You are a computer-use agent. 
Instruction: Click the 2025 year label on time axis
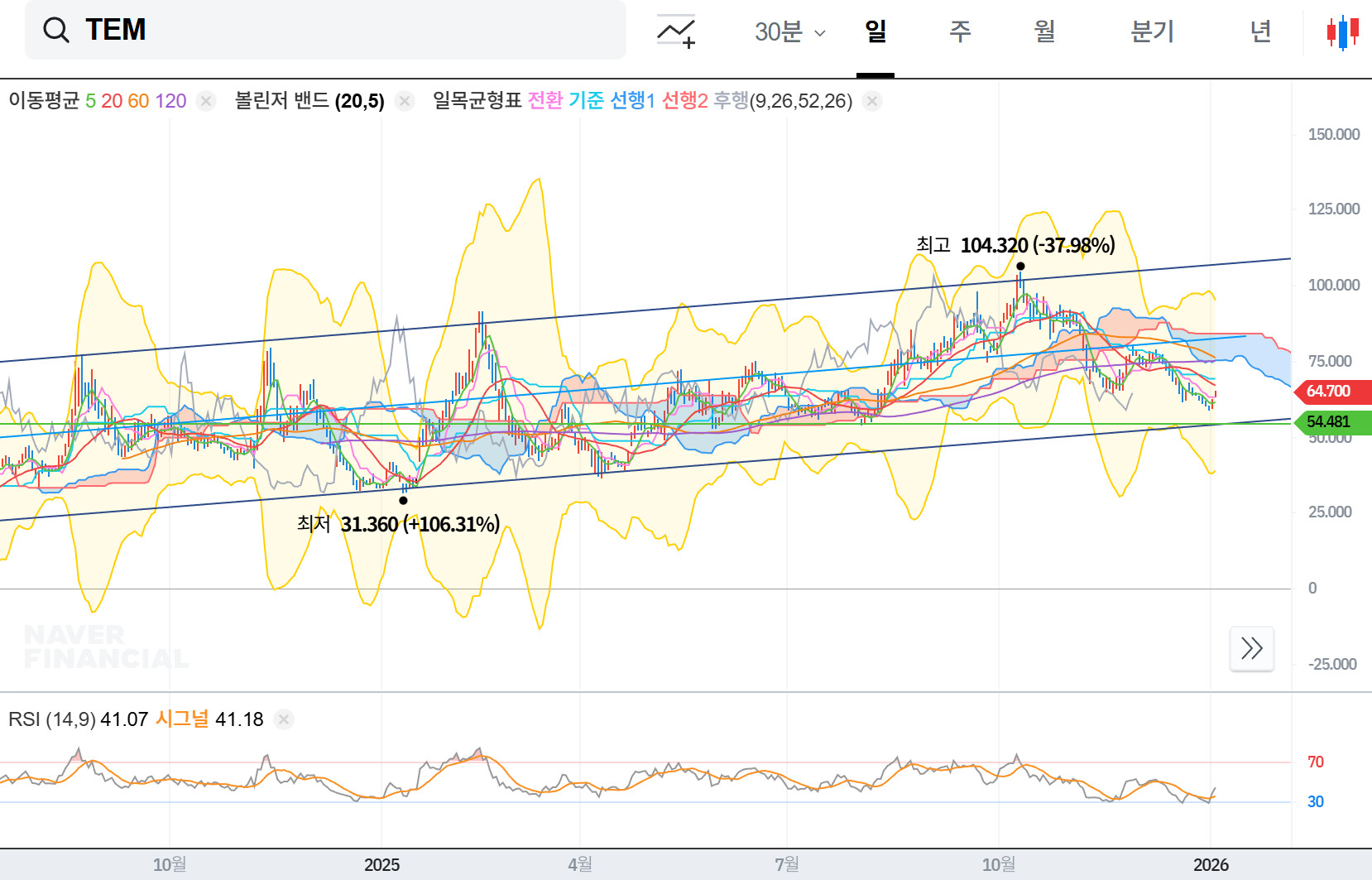point(381,865)
